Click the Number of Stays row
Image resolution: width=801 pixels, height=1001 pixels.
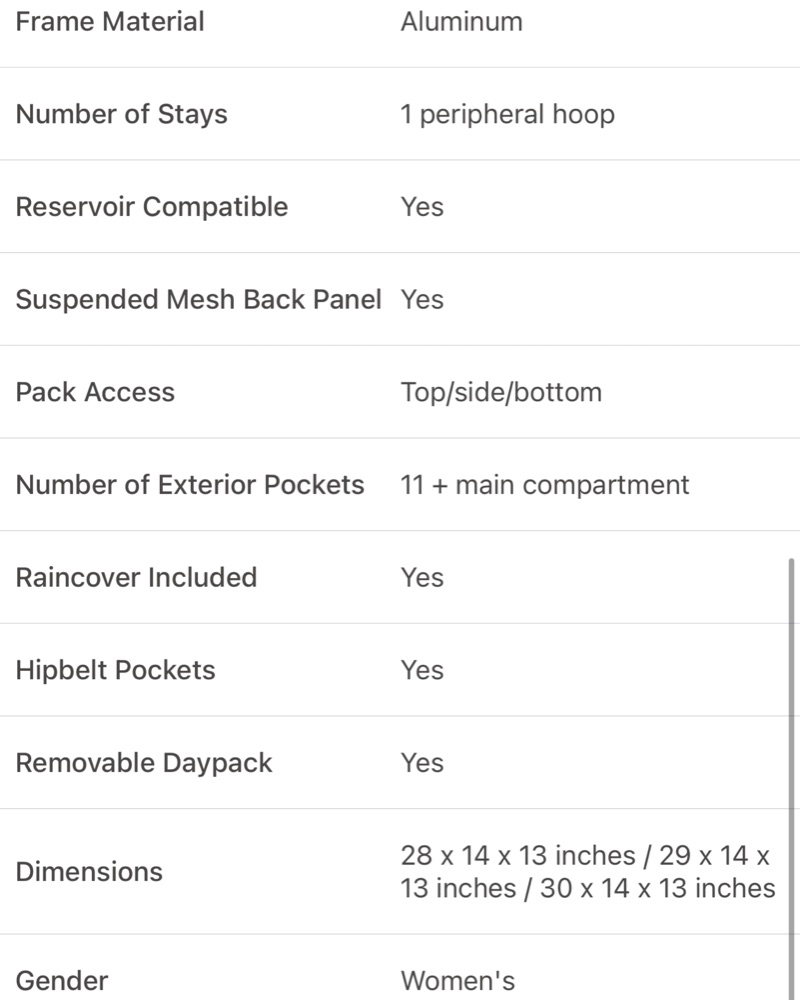(400, 114)
